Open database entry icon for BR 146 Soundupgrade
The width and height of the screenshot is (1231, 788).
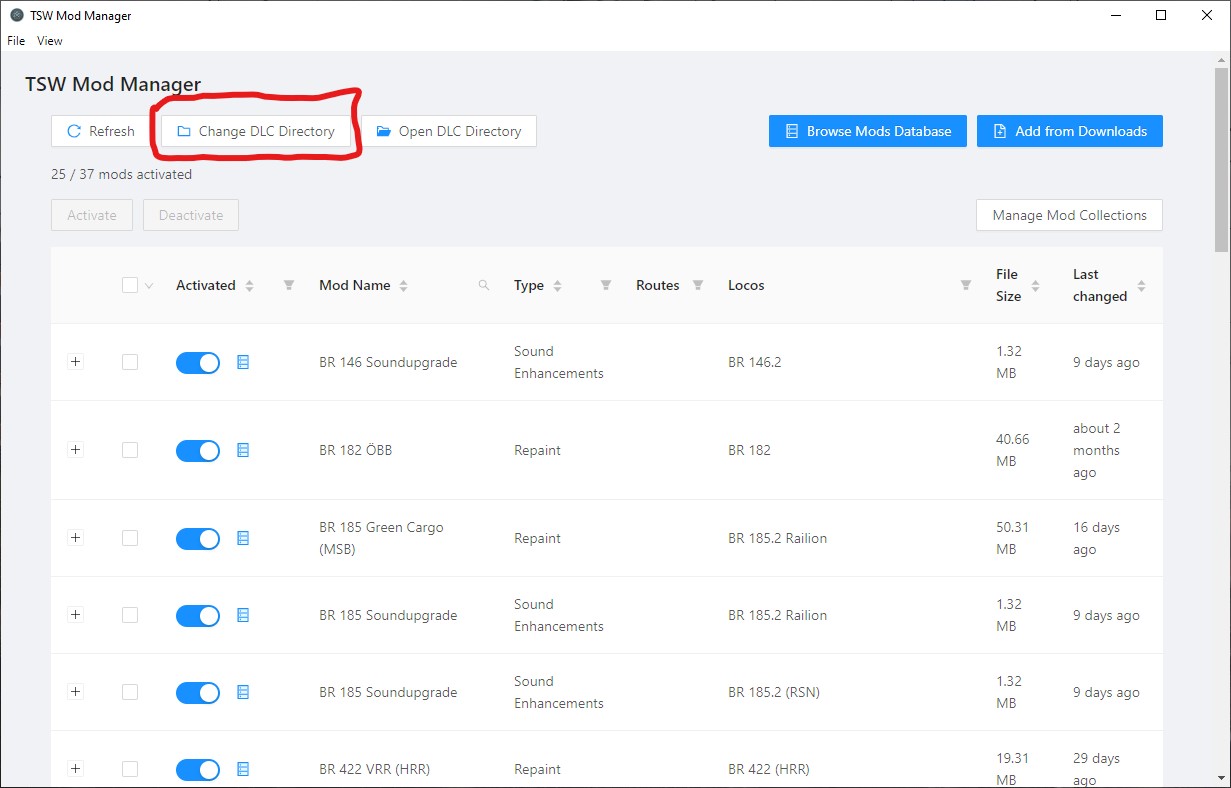[242, 363]
